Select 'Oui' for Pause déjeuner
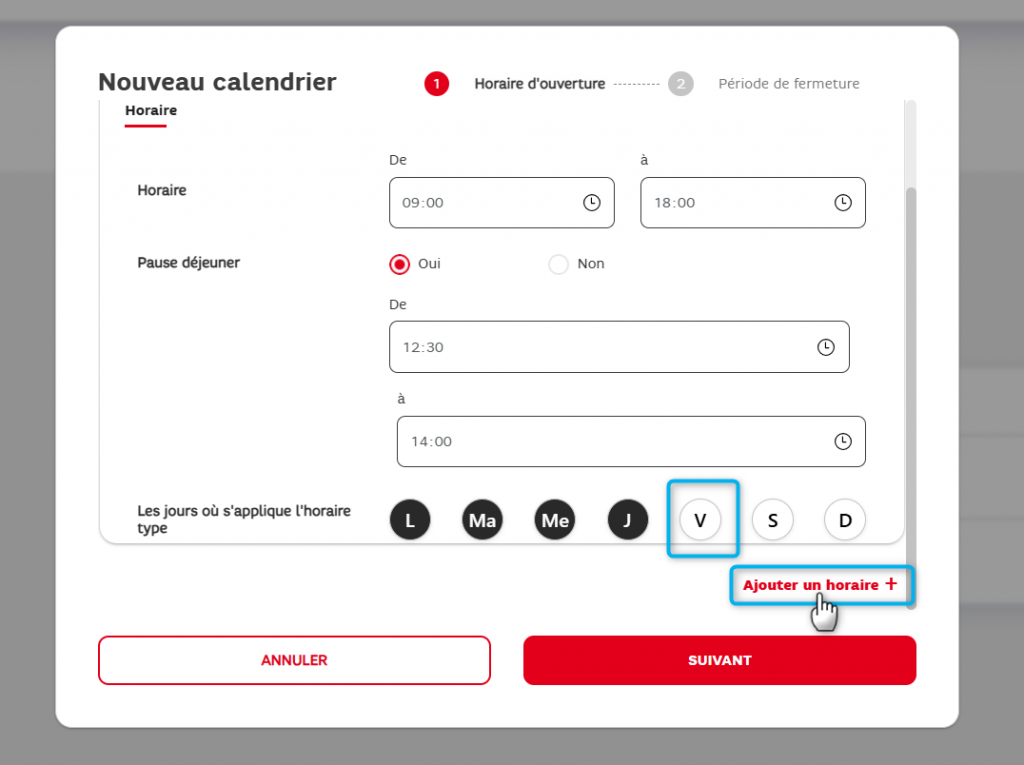 [x=400, y=264]
